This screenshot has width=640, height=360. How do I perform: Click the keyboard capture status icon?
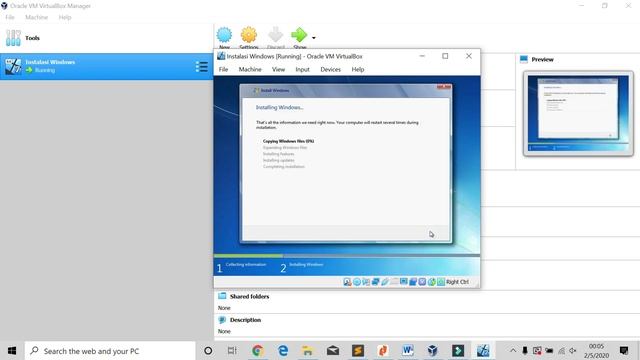click(x=441, y=282)
